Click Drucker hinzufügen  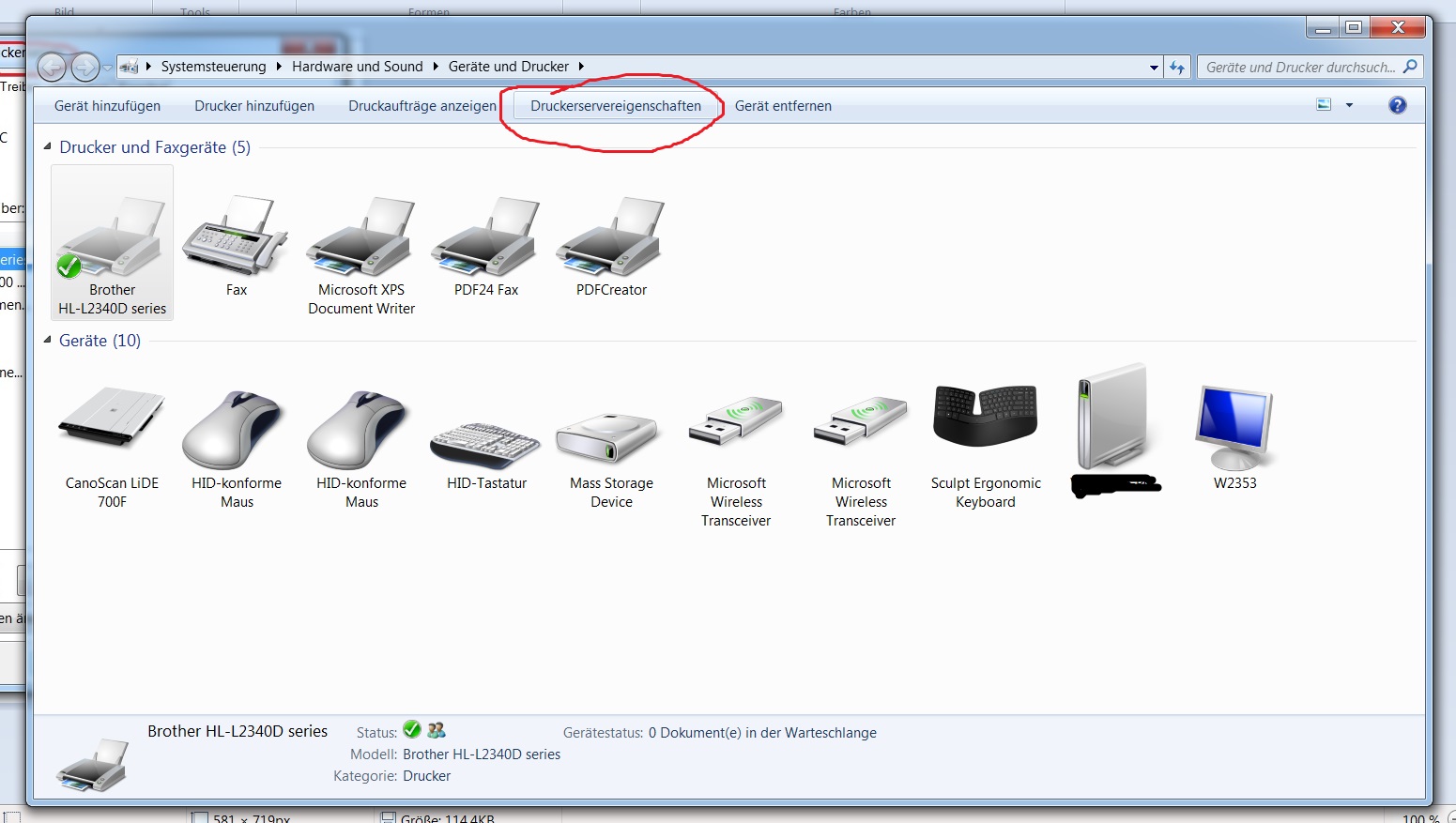(x=254, y=106)
